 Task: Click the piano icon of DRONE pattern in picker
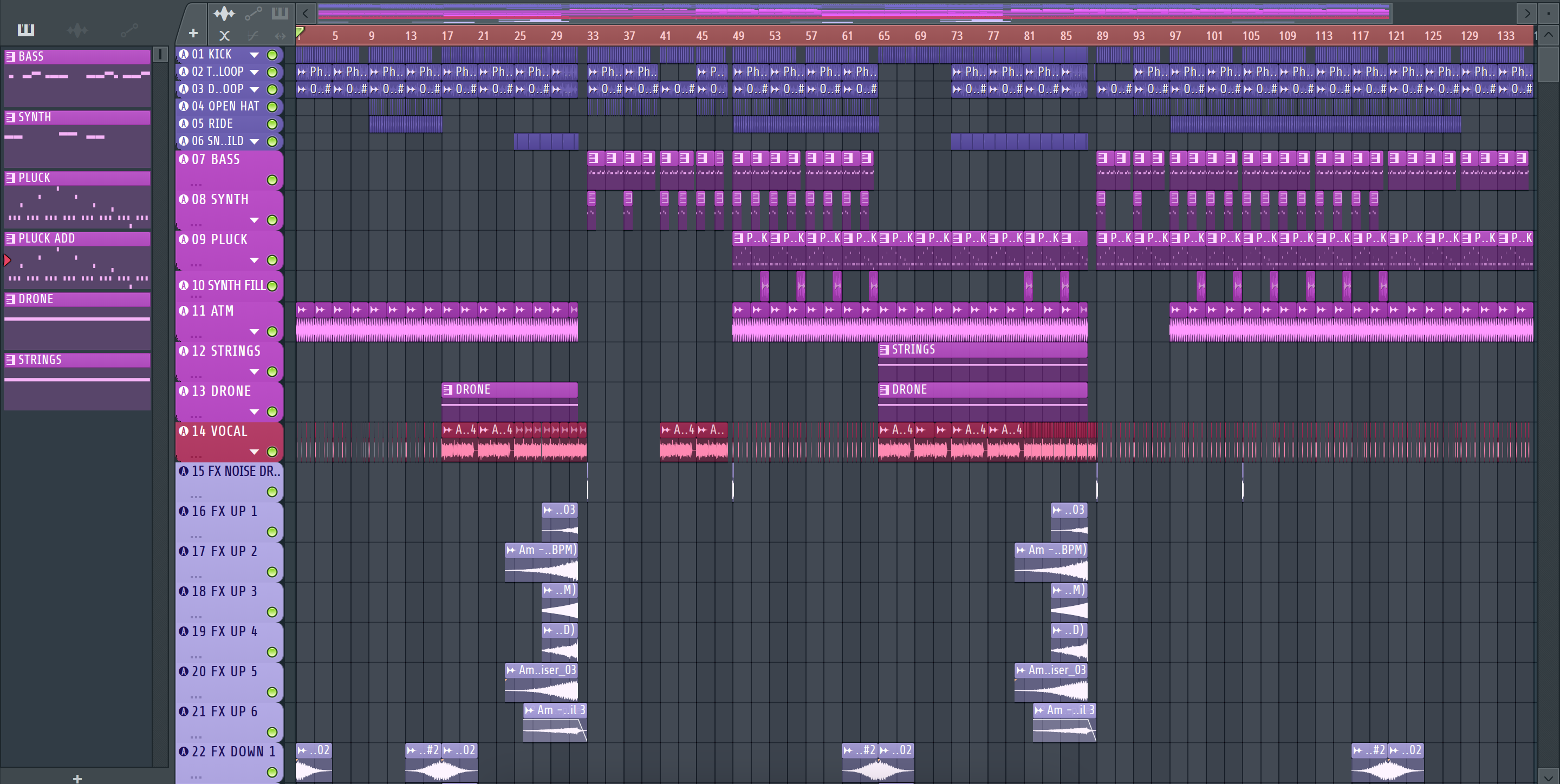point(10,299)
